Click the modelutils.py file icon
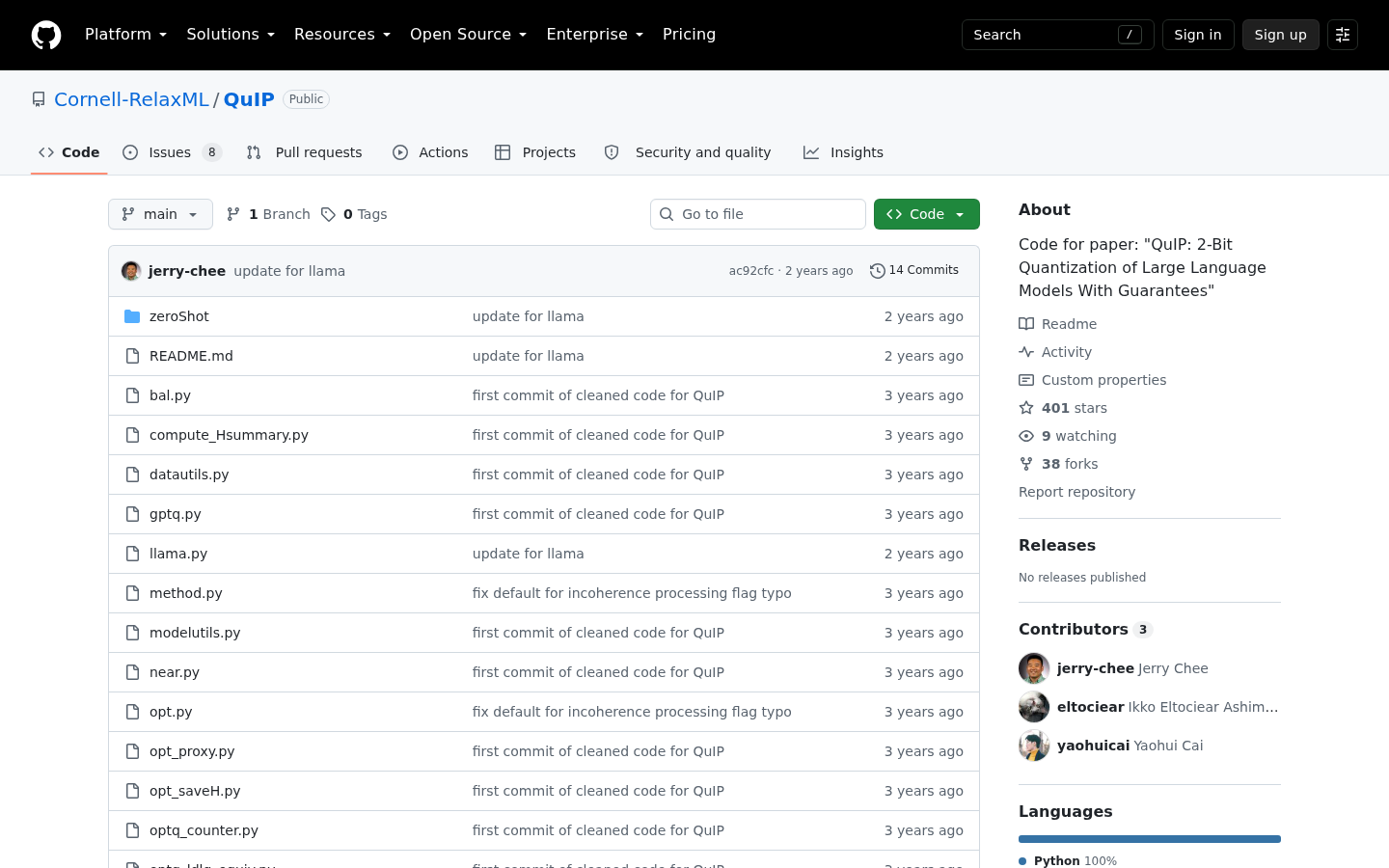Viewport: 1389px width, 868px height. pos(132,633)
